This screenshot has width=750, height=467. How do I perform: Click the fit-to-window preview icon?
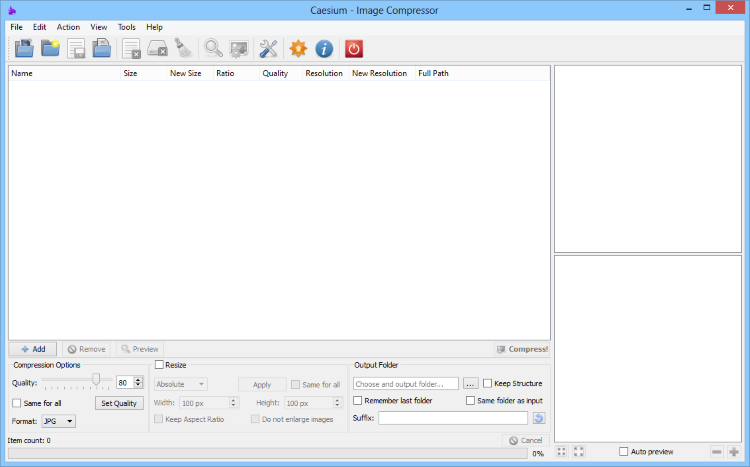(562, 451)
